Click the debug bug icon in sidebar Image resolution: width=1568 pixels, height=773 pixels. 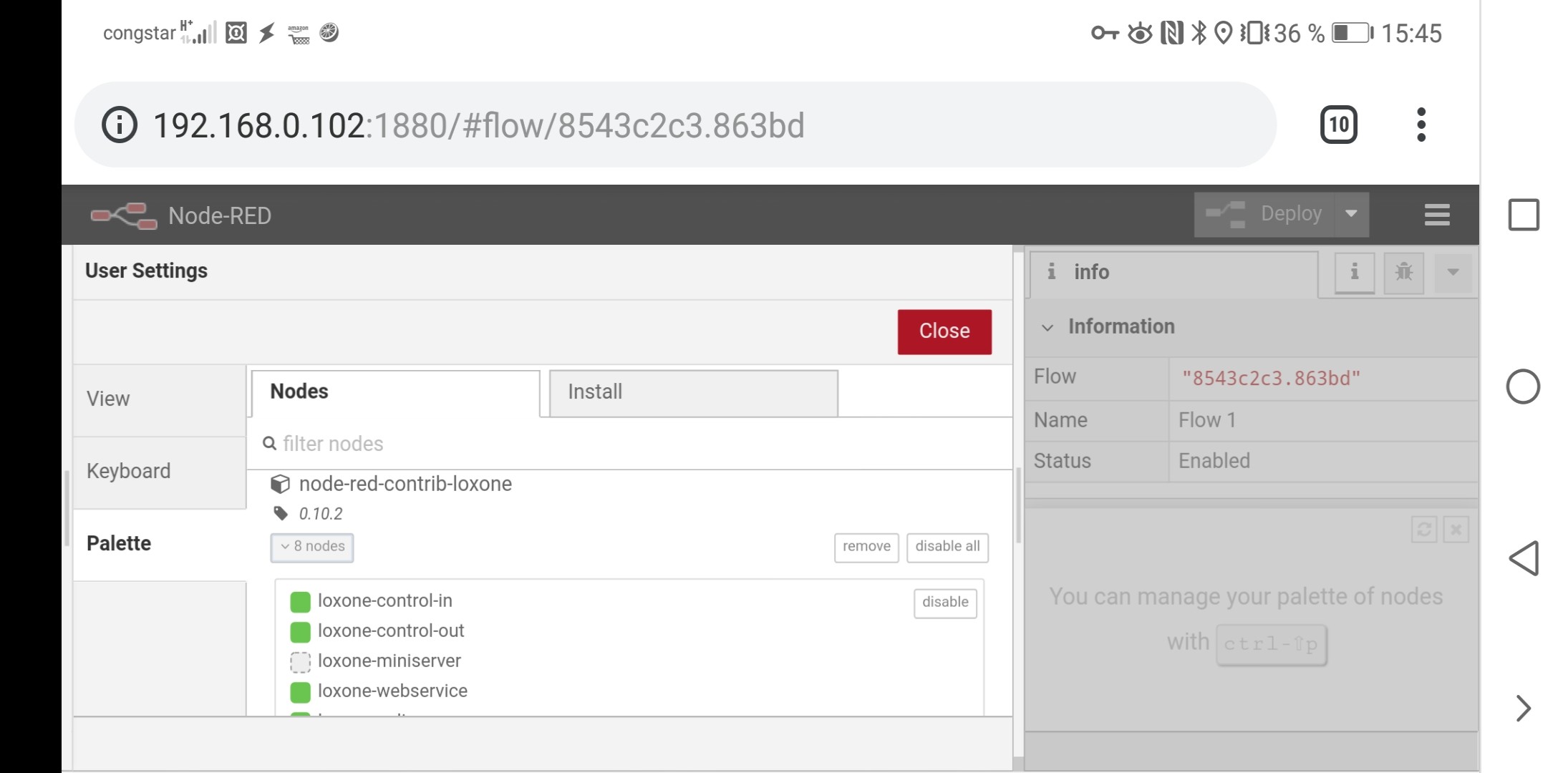[x=1403, y=272]
